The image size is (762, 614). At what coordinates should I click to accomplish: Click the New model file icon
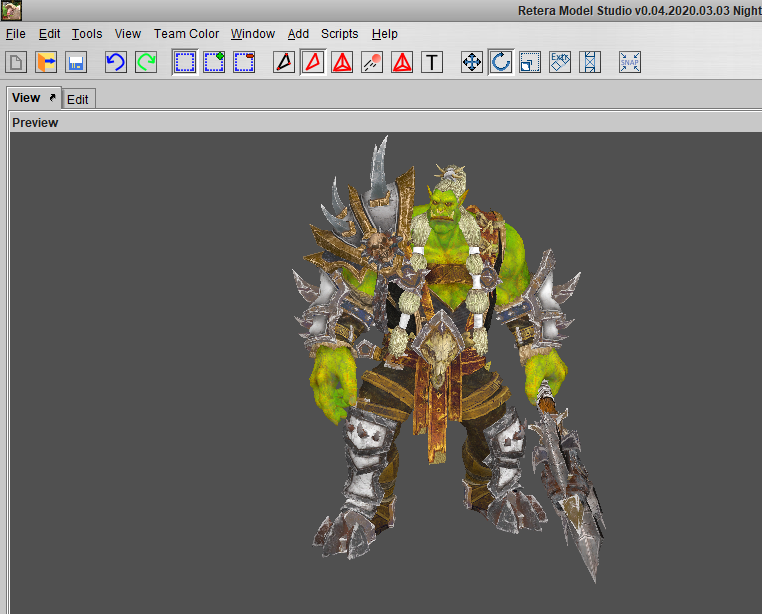[16, 62]
